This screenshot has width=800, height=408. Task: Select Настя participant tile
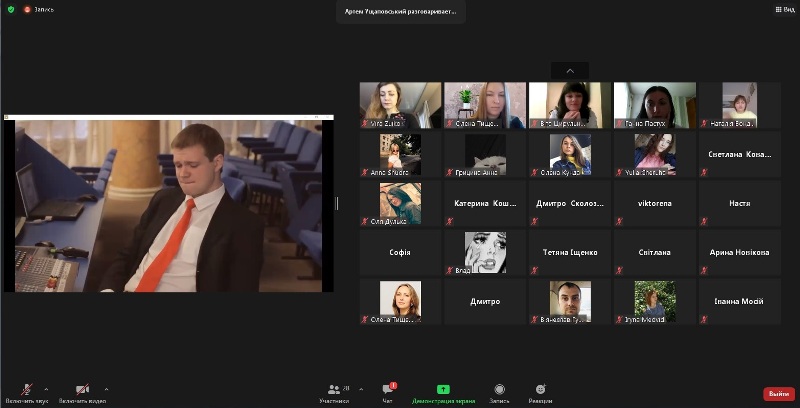coord(739,203)
